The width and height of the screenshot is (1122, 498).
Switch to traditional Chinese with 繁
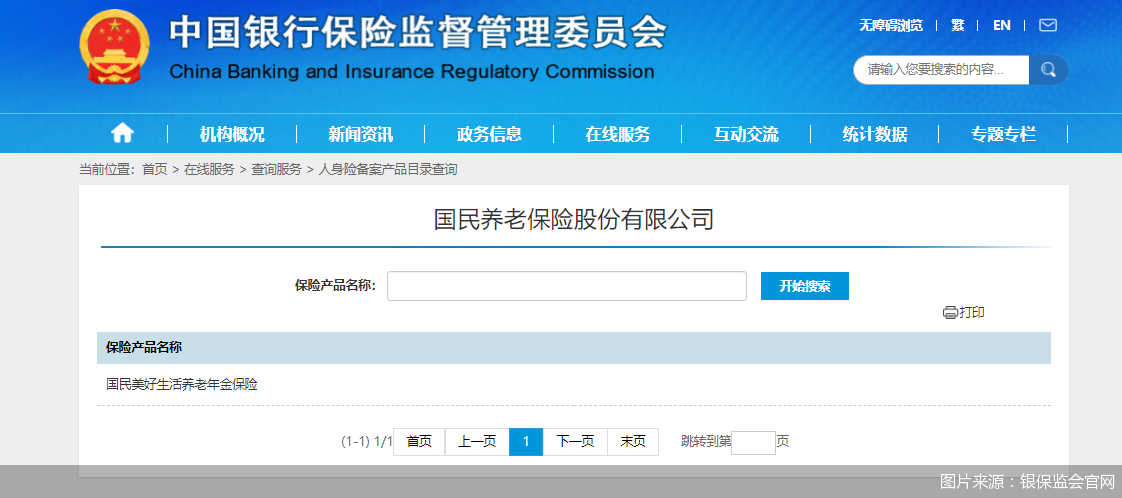point(957,25)
